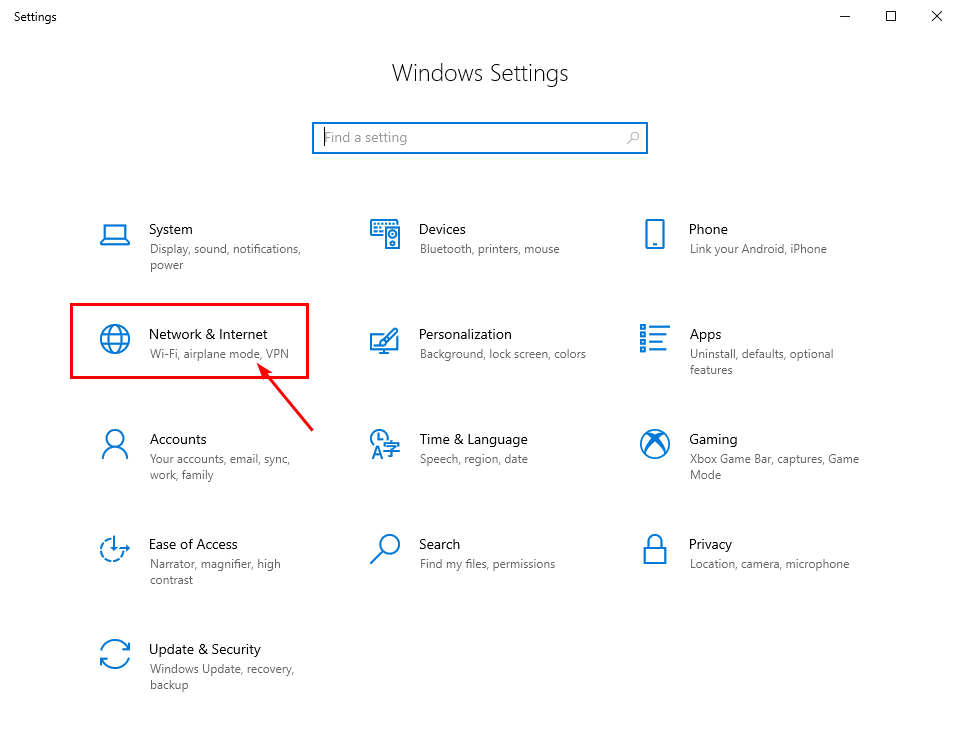Click "Windows Update, recovery, backup" description

point(222,677)
